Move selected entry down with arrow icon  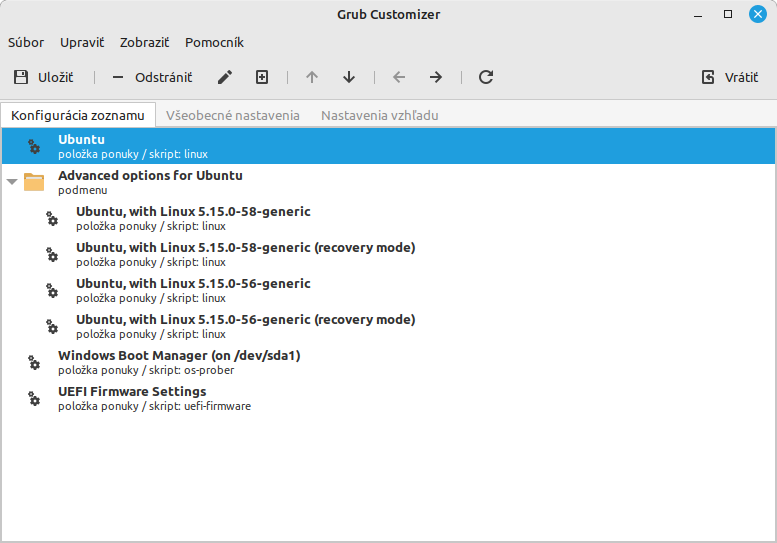tap(349, 77)
